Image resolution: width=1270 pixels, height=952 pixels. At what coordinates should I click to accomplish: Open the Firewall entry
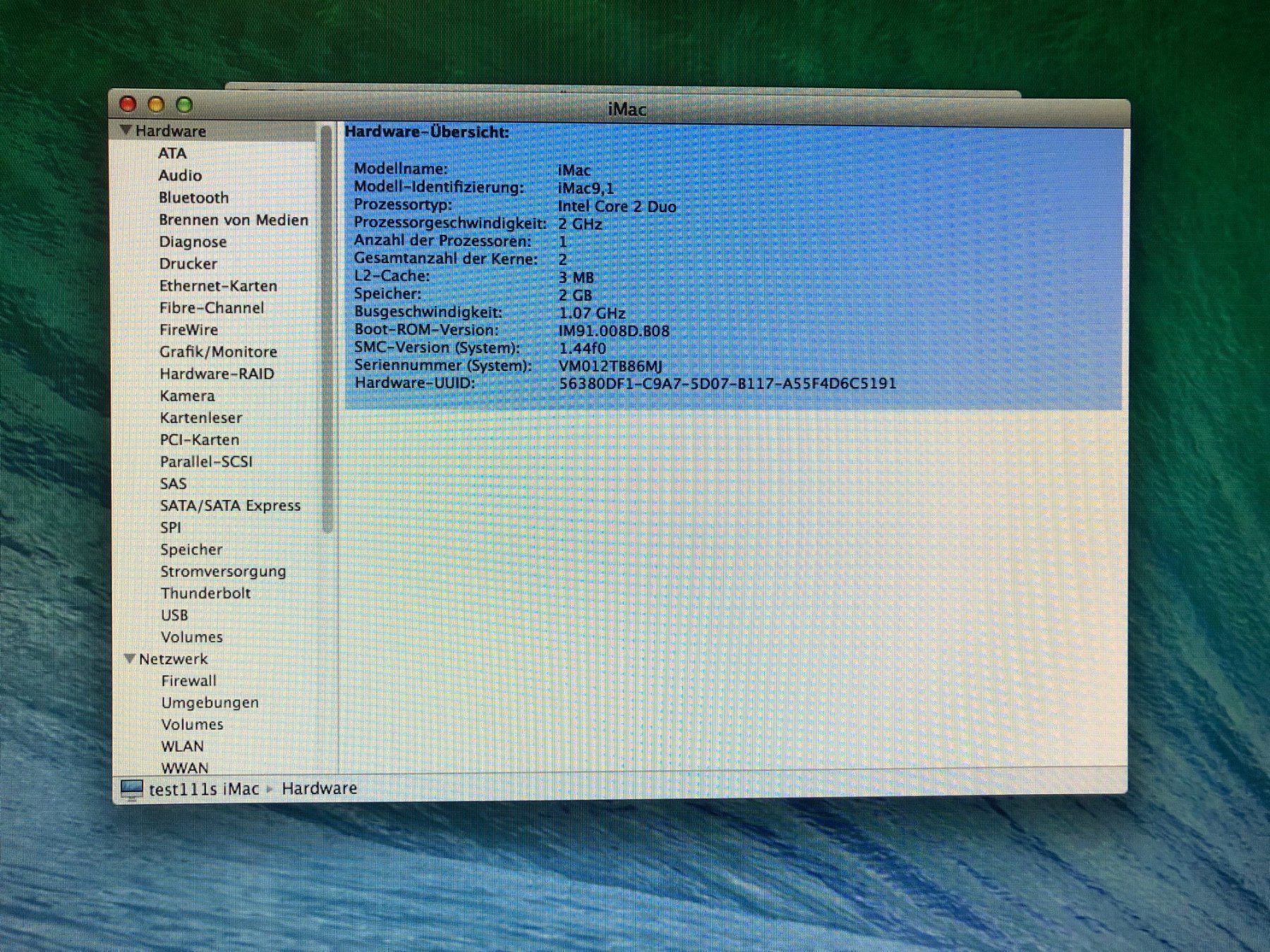[x=188, y=681]
